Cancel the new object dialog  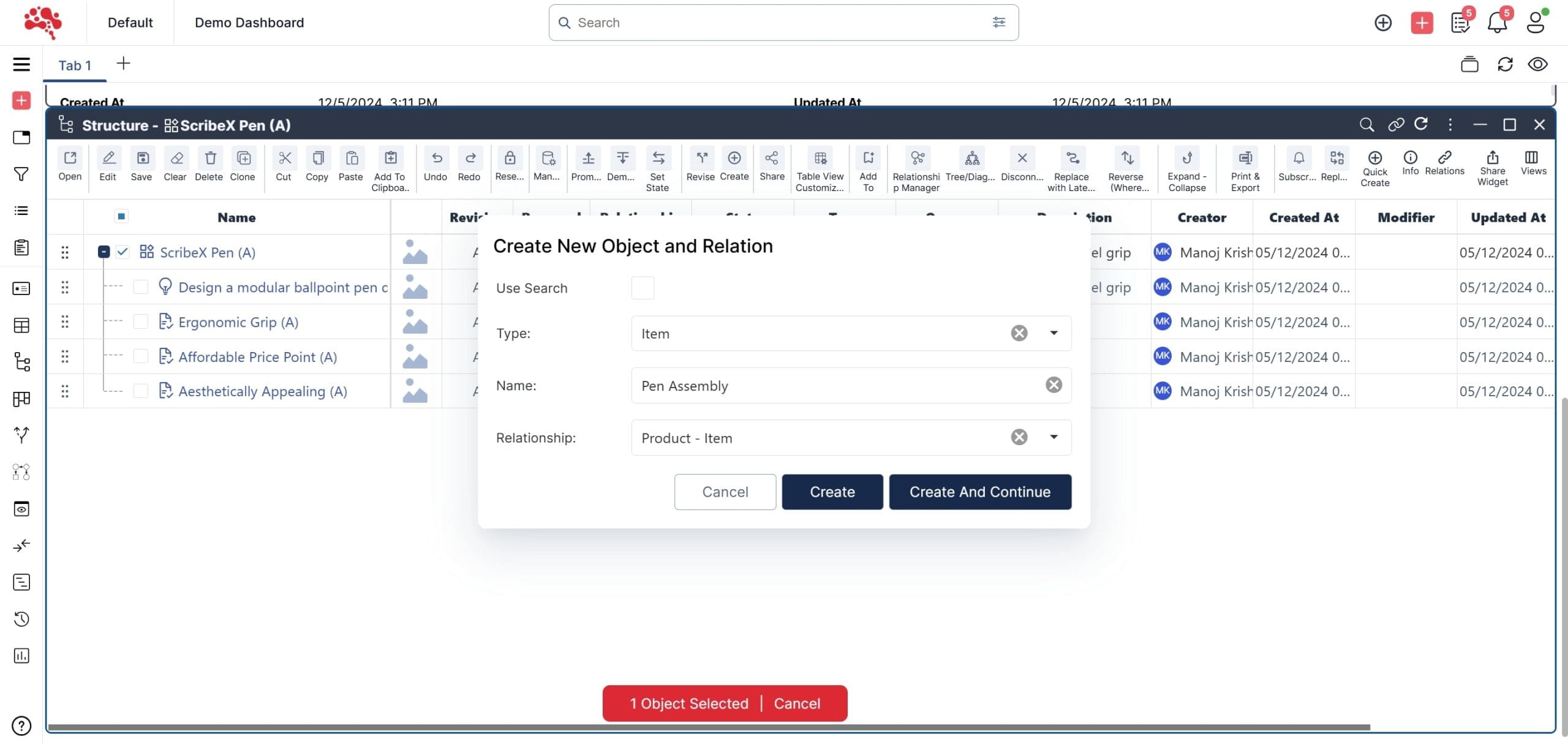point(725,492)
